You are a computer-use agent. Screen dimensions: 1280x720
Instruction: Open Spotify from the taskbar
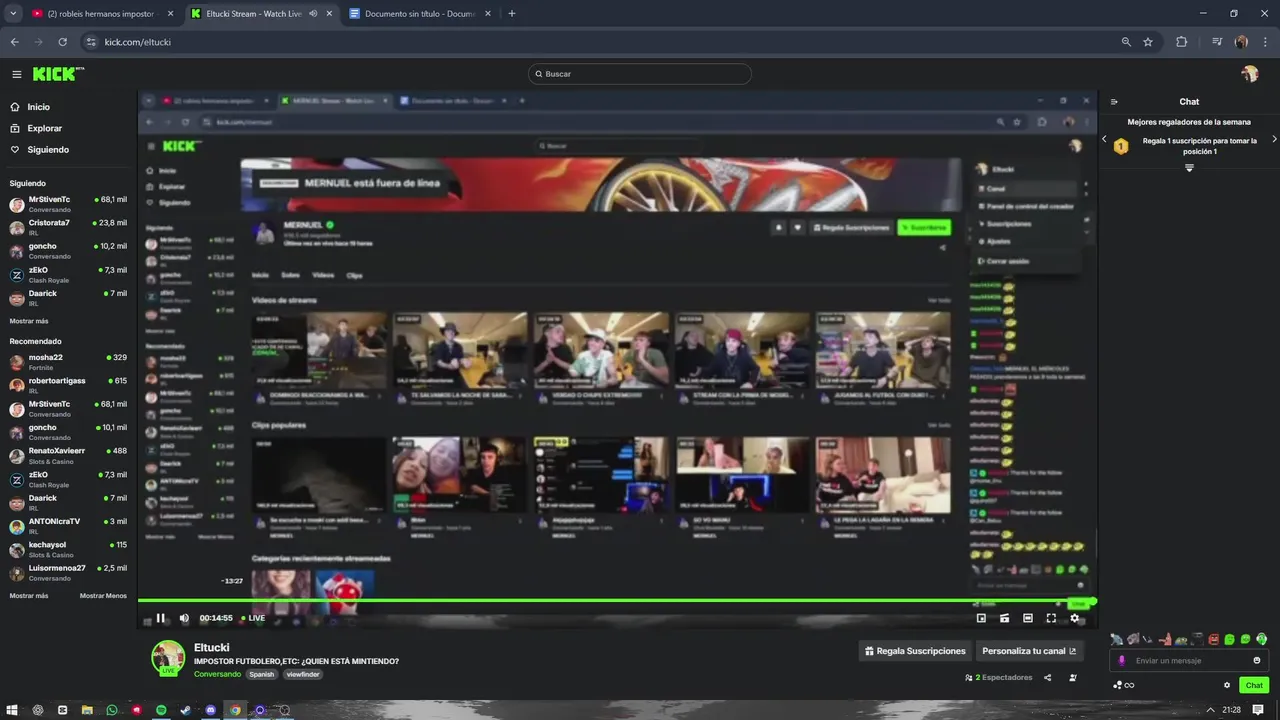[x=161, y=710]
